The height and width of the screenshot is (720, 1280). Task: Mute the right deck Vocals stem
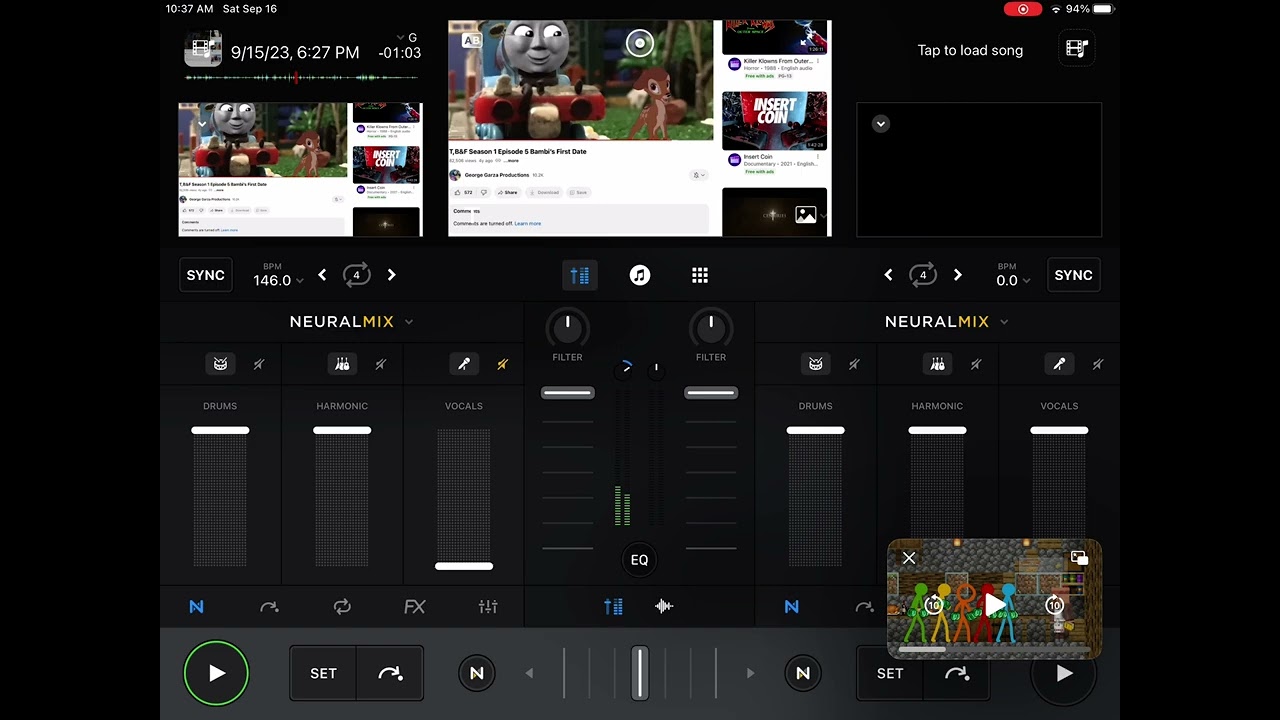click(x=1098, y=364)
